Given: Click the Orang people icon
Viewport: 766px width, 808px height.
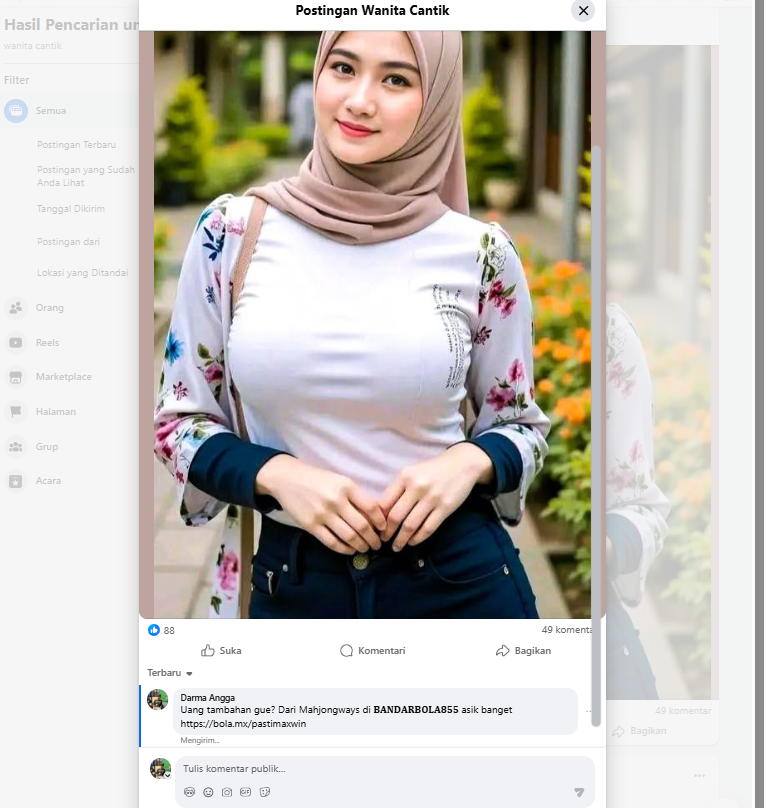Looking at the screenshot, I should pos(16,308).
